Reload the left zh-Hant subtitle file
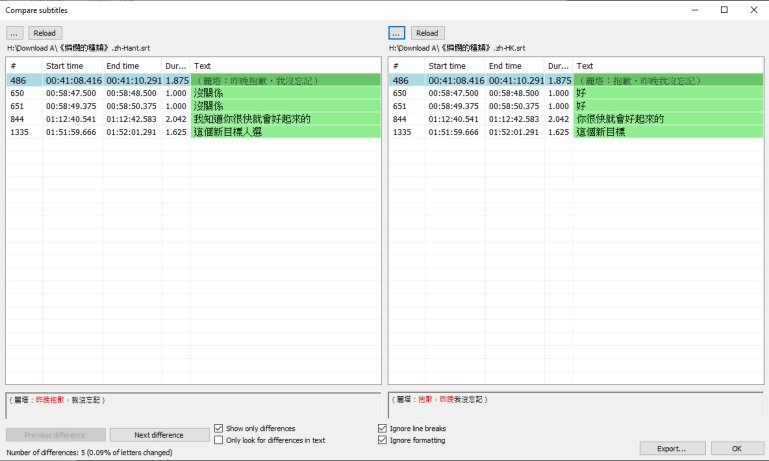This screenshot has height=461, width=769. [45, 33]
